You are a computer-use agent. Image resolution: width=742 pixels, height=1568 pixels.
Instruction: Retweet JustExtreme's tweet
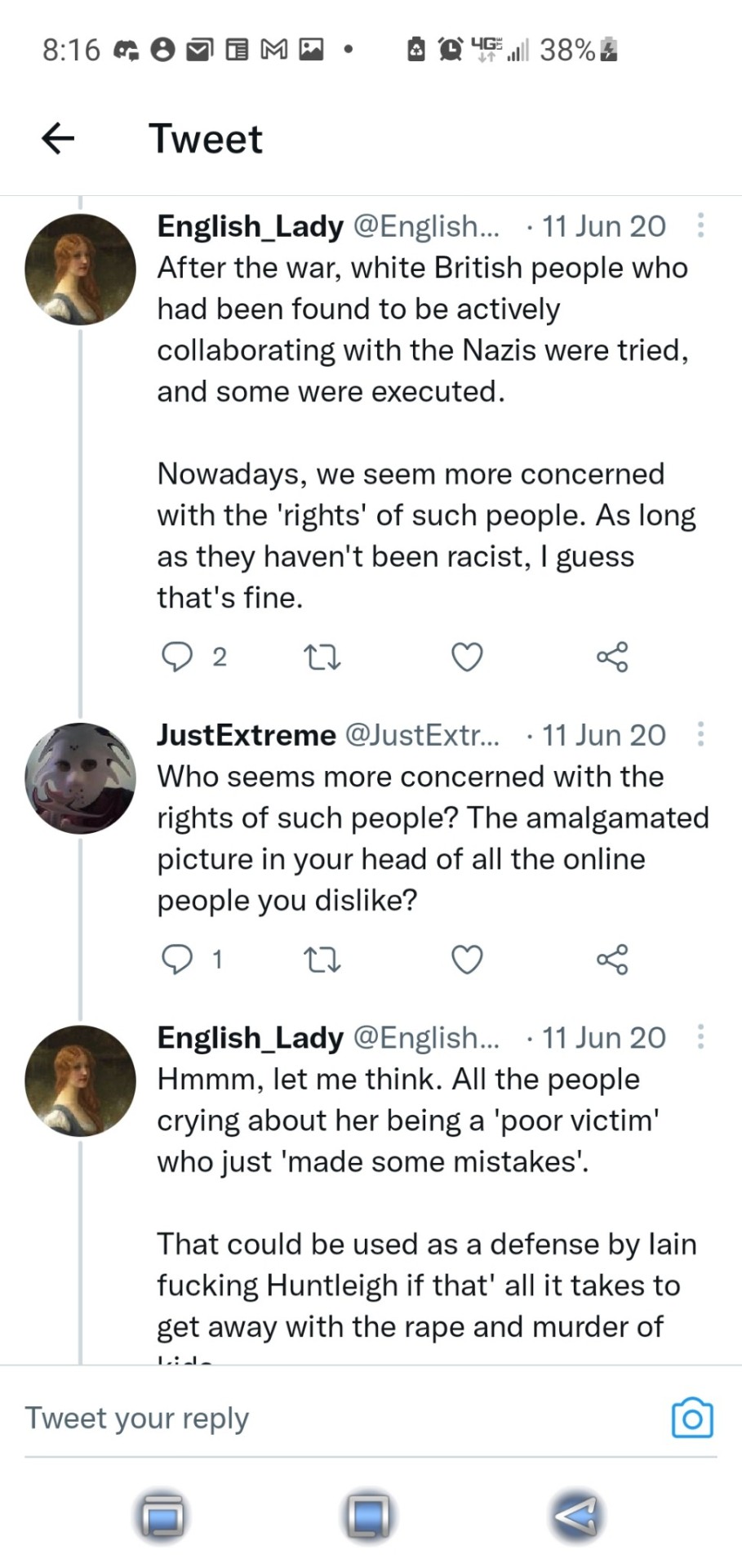[322, 960]
